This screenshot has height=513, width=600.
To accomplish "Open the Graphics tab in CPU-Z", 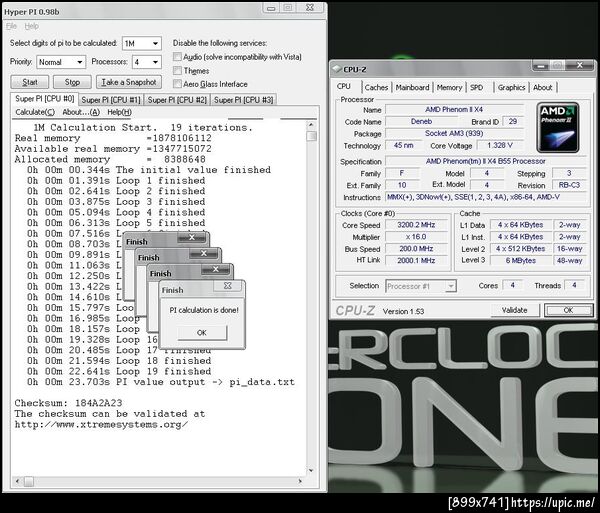I will tap(511, 88).
